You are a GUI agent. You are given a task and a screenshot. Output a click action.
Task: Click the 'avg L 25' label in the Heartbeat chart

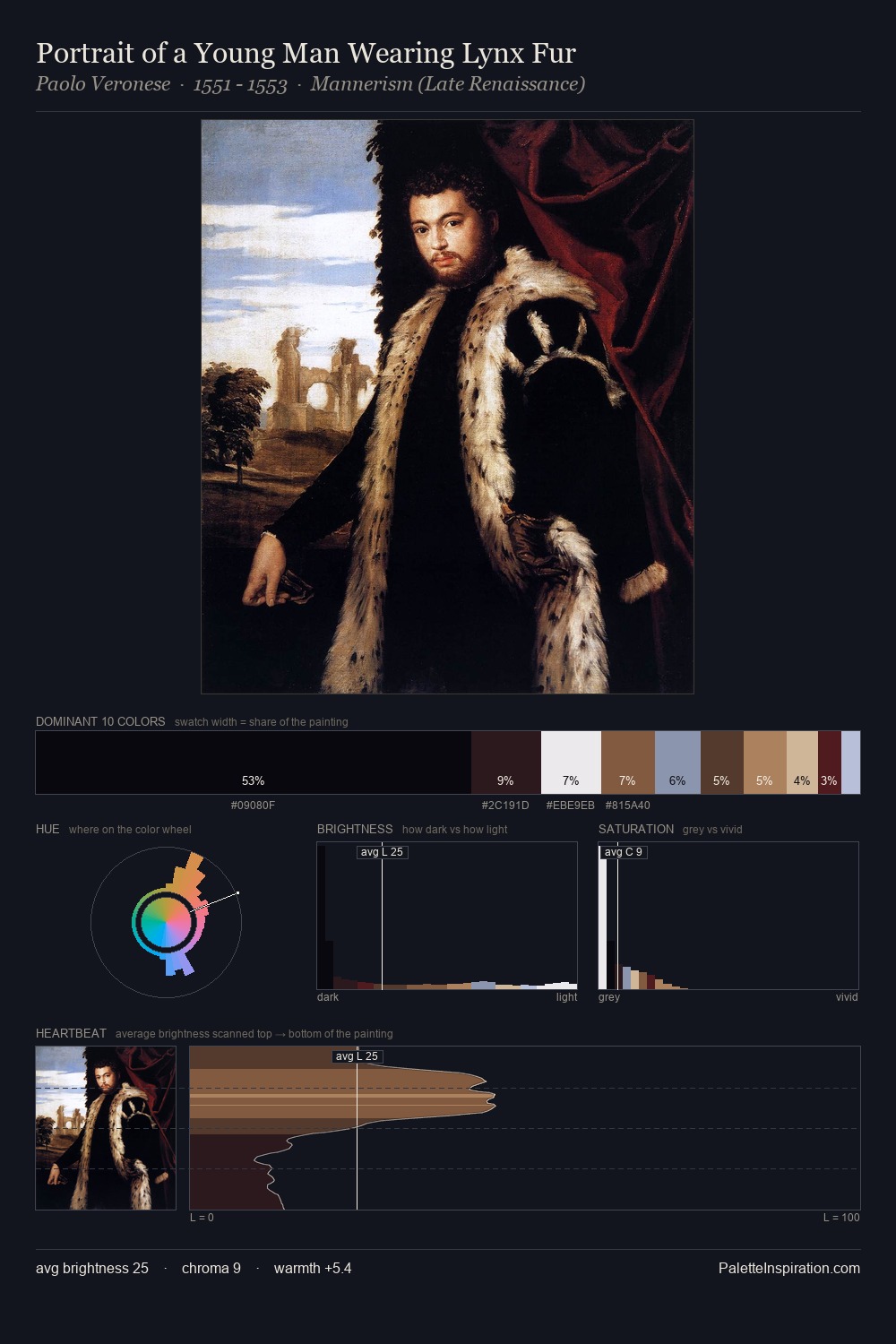point(358,1056)
